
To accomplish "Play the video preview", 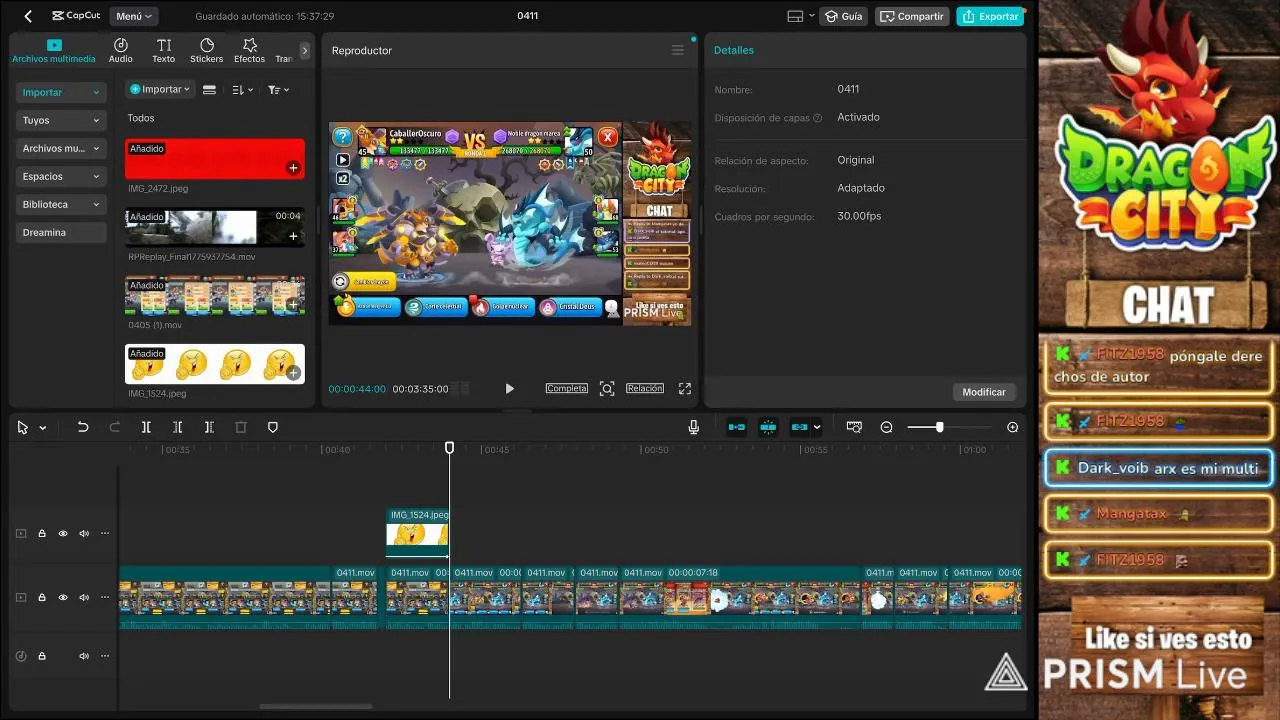I will click(x=509, y=388).
